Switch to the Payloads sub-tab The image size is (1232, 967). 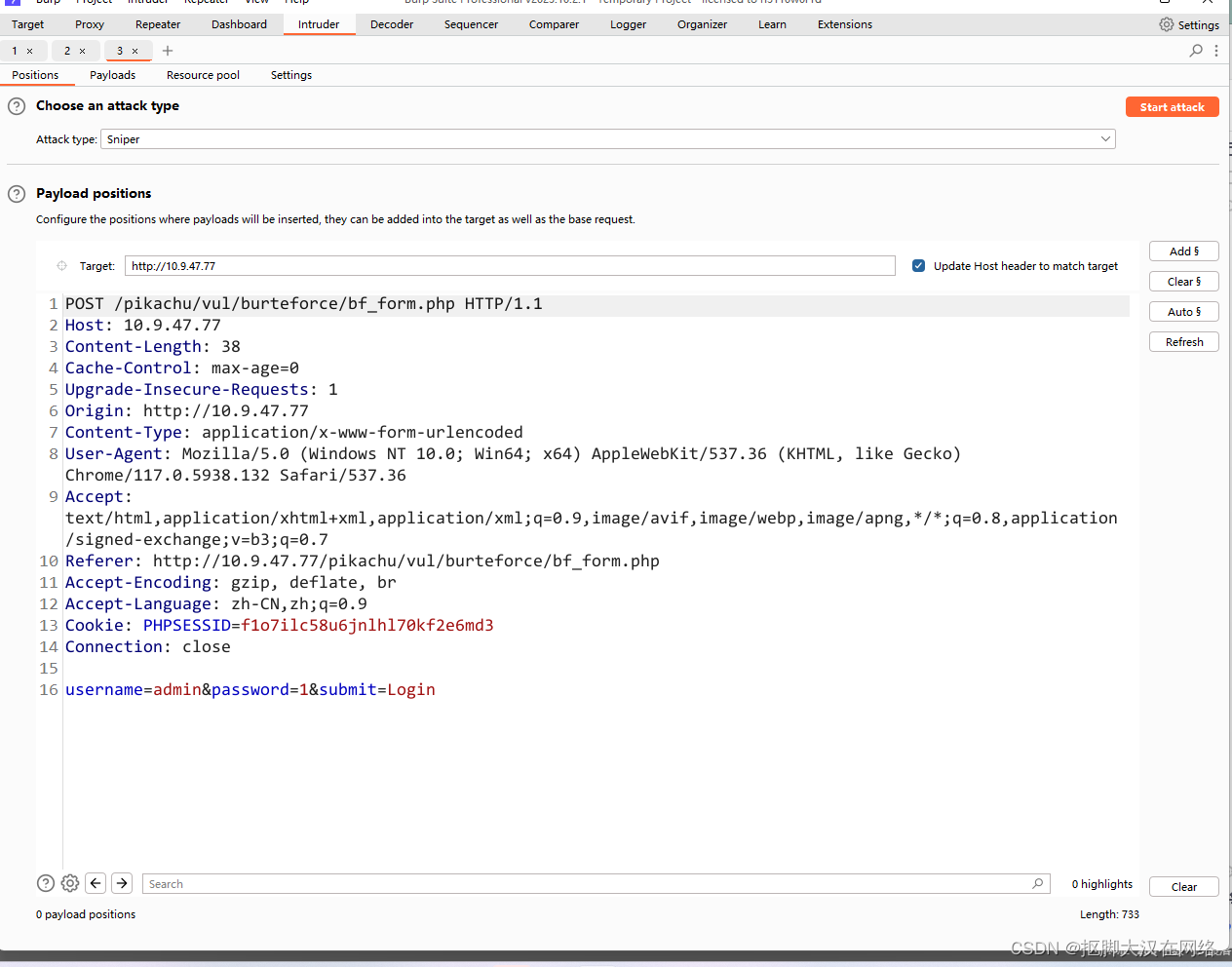112,75
